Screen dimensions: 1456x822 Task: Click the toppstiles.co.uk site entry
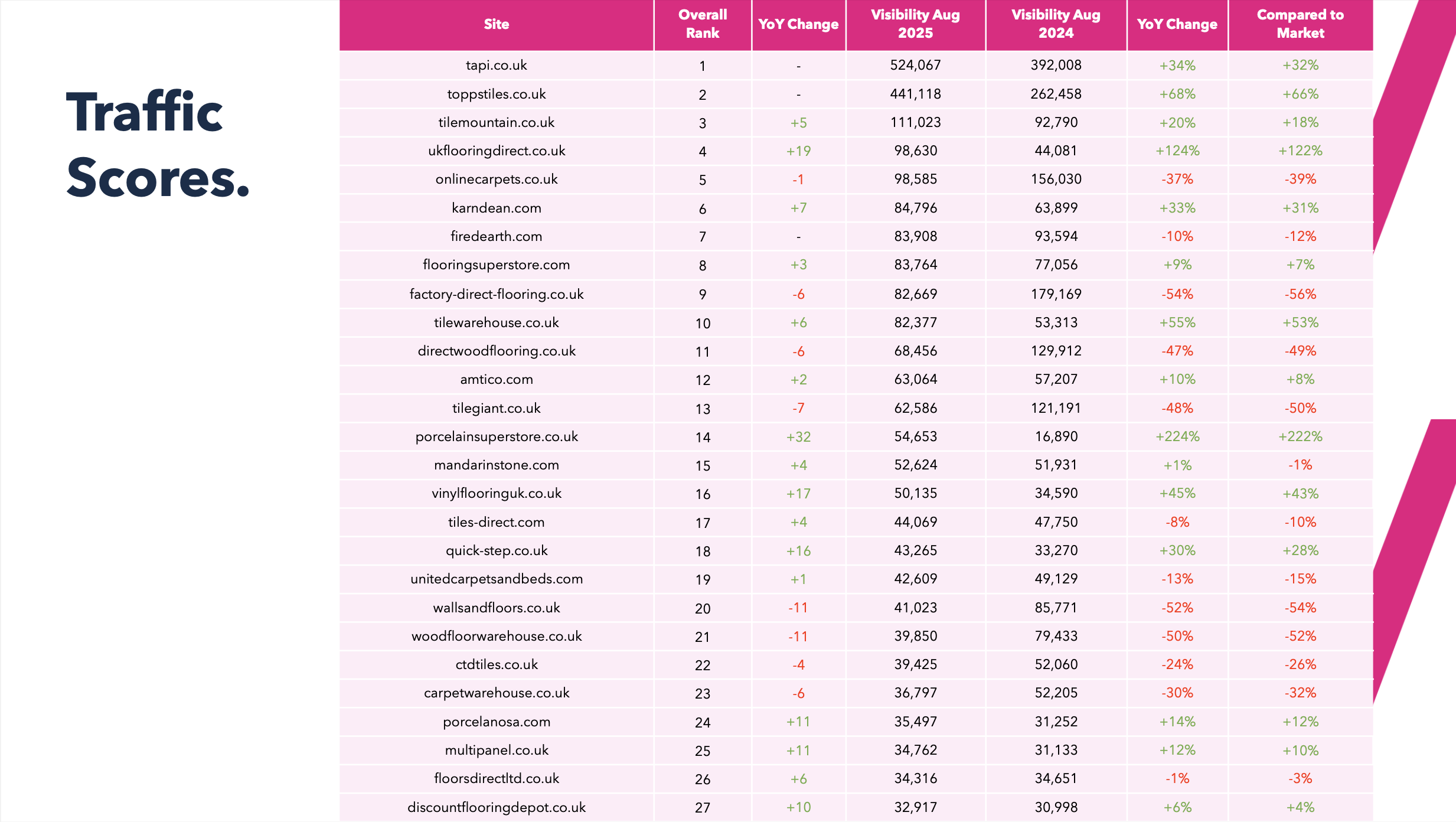496,94
